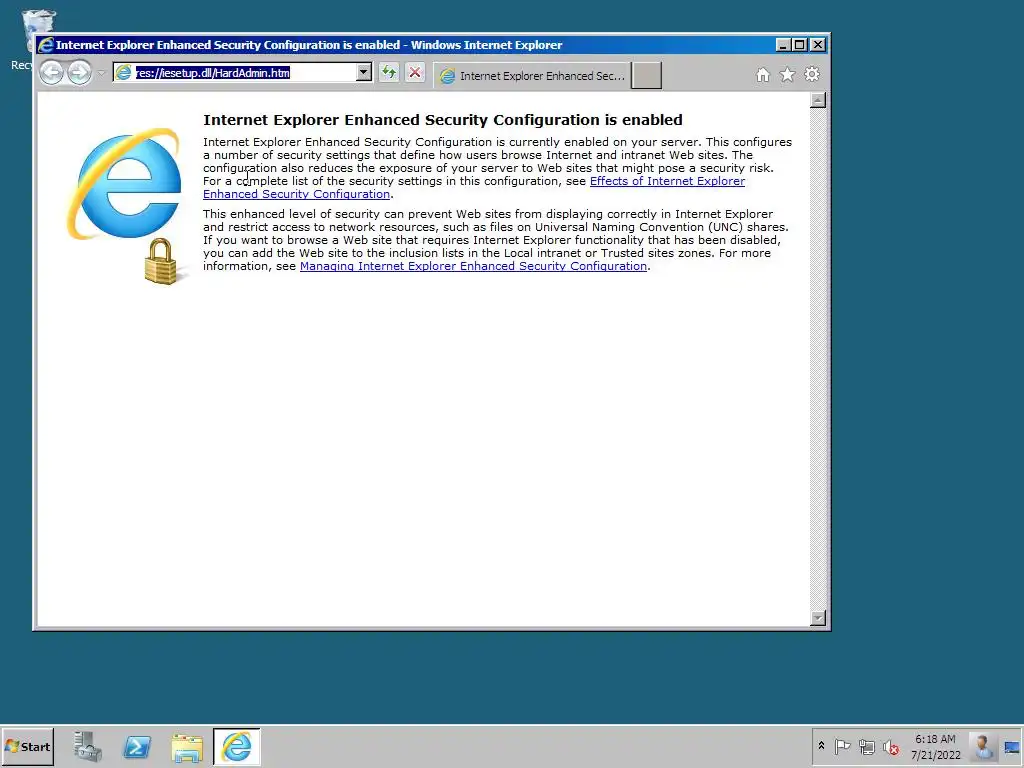Go to the Home page icon

click(x=763, y=75)
